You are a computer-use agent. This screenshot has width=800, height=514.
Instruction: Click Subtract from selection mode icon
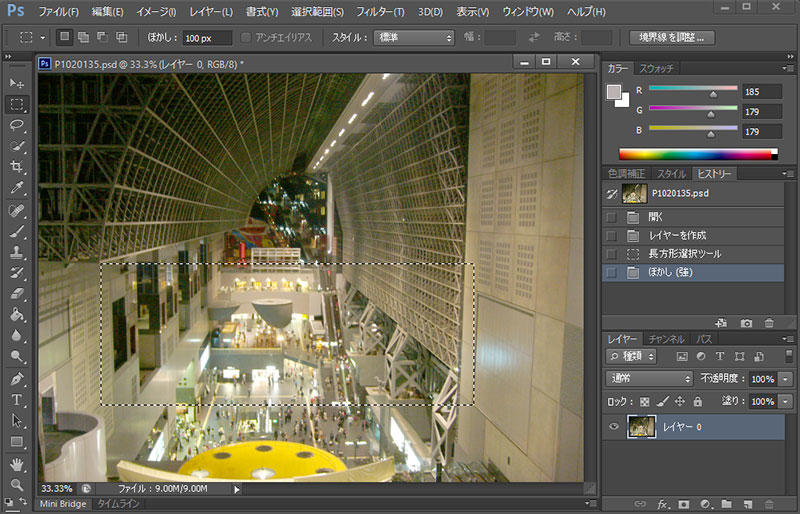(x=102, y=37)
